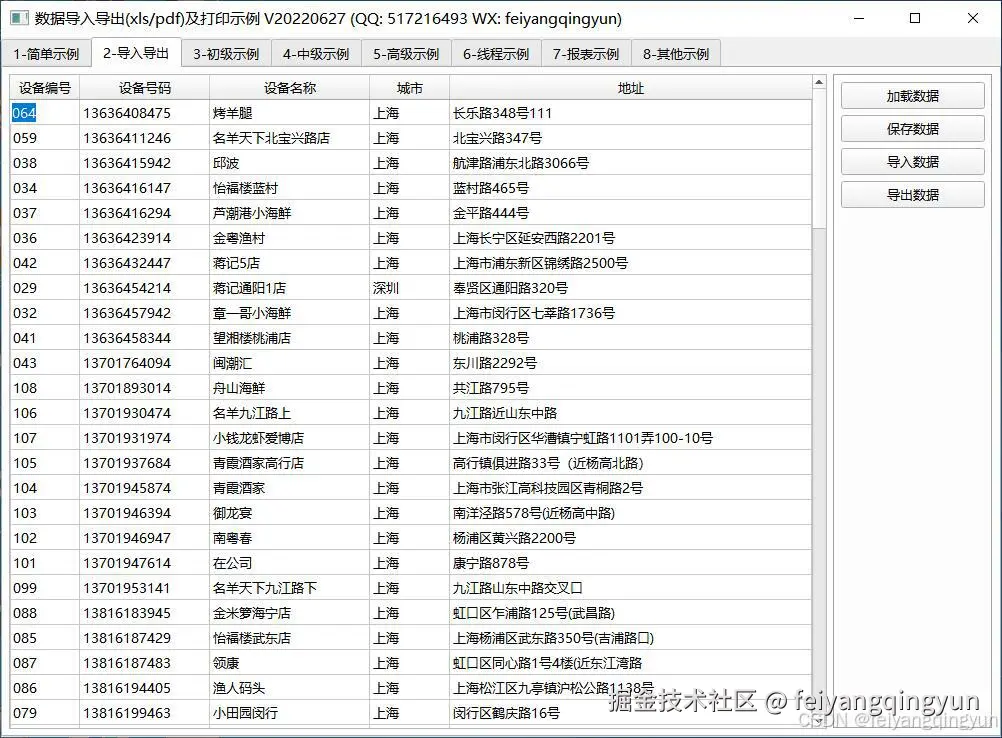
Task: Sort by the 设备编号 column header
Action: pyautogui.click(x=43, y=87)
